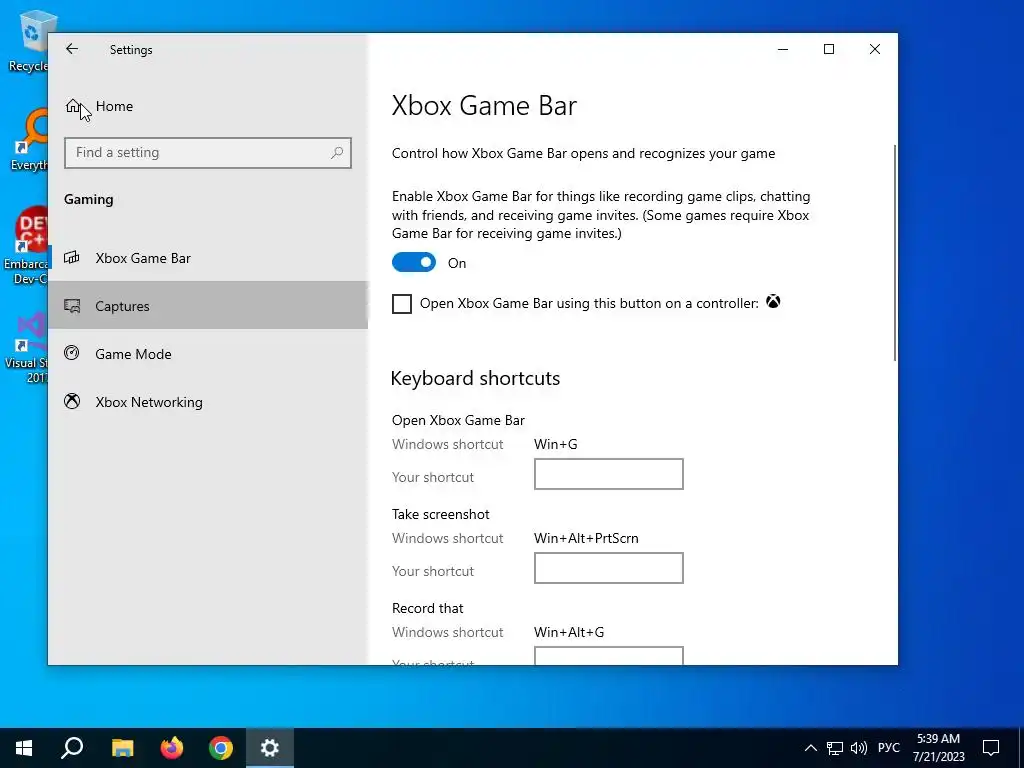Click Your shortcut field for Open Xbox Game Bar

point(609,474)
